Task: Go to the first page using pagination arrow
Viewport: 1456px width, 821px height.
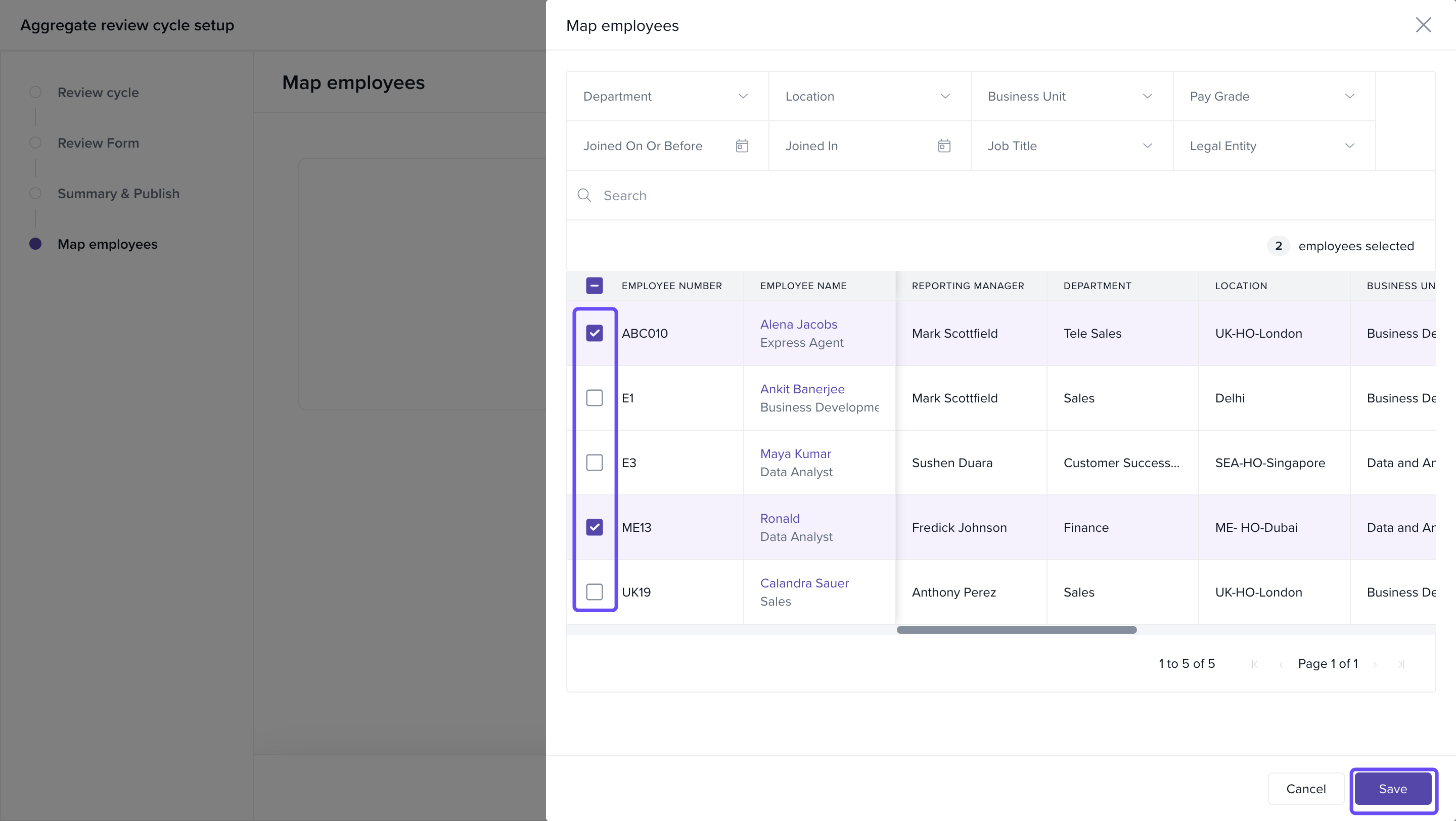Action: [x=1254, y=664]
